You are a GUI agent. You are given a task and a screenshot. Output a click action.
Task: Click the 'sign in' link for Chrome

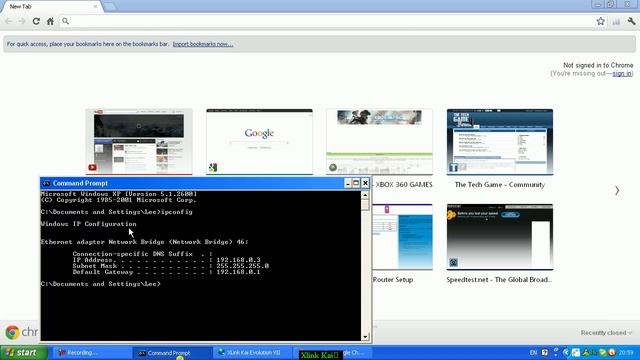point(622,73)
